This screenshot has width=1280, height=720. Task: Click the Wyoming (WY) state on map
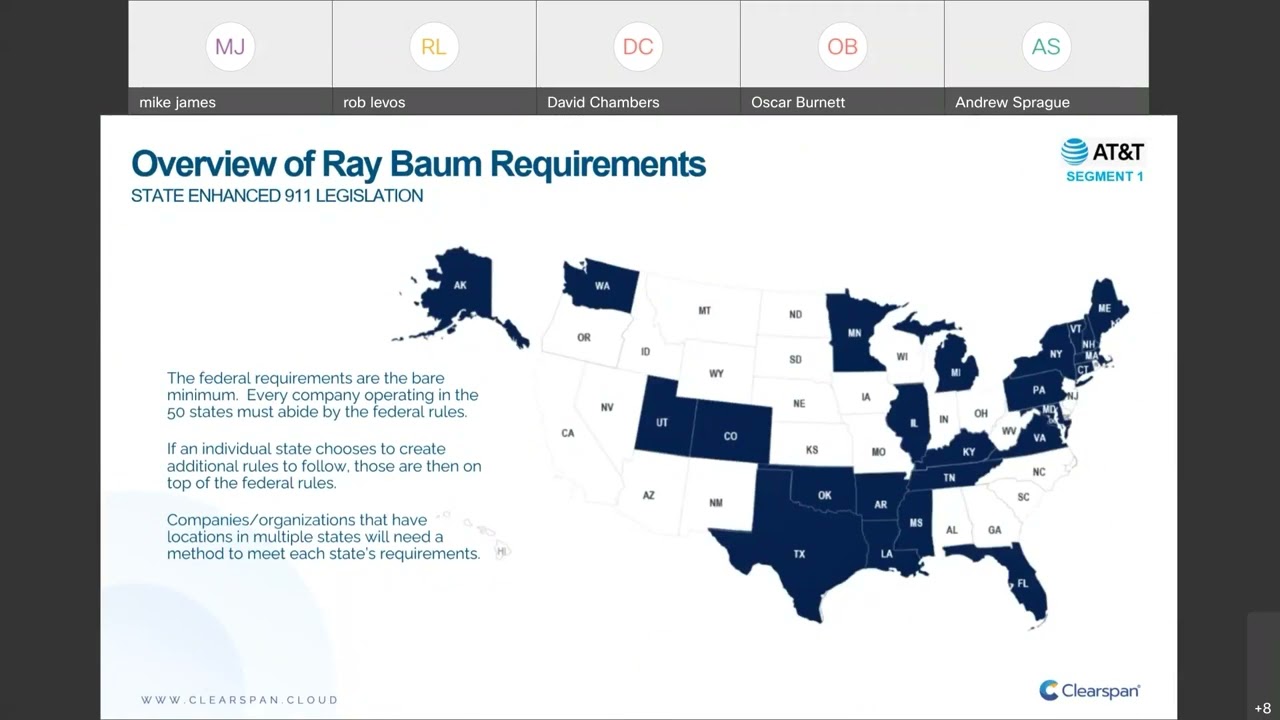click(x=717, y=373)
